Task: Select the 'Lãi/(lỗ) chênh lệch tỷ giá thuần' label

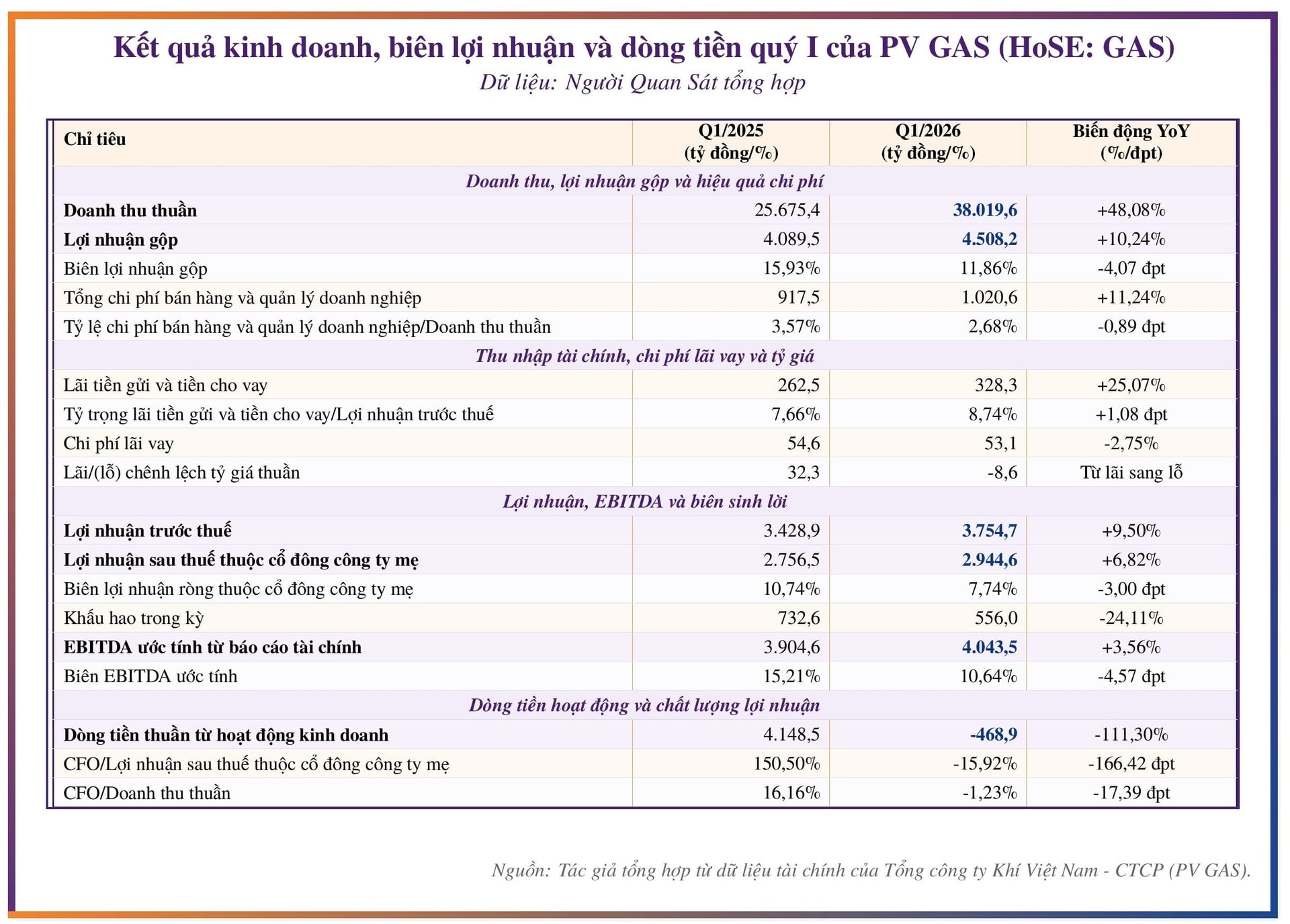Action: pyautogui.click(x=182, y=472)
